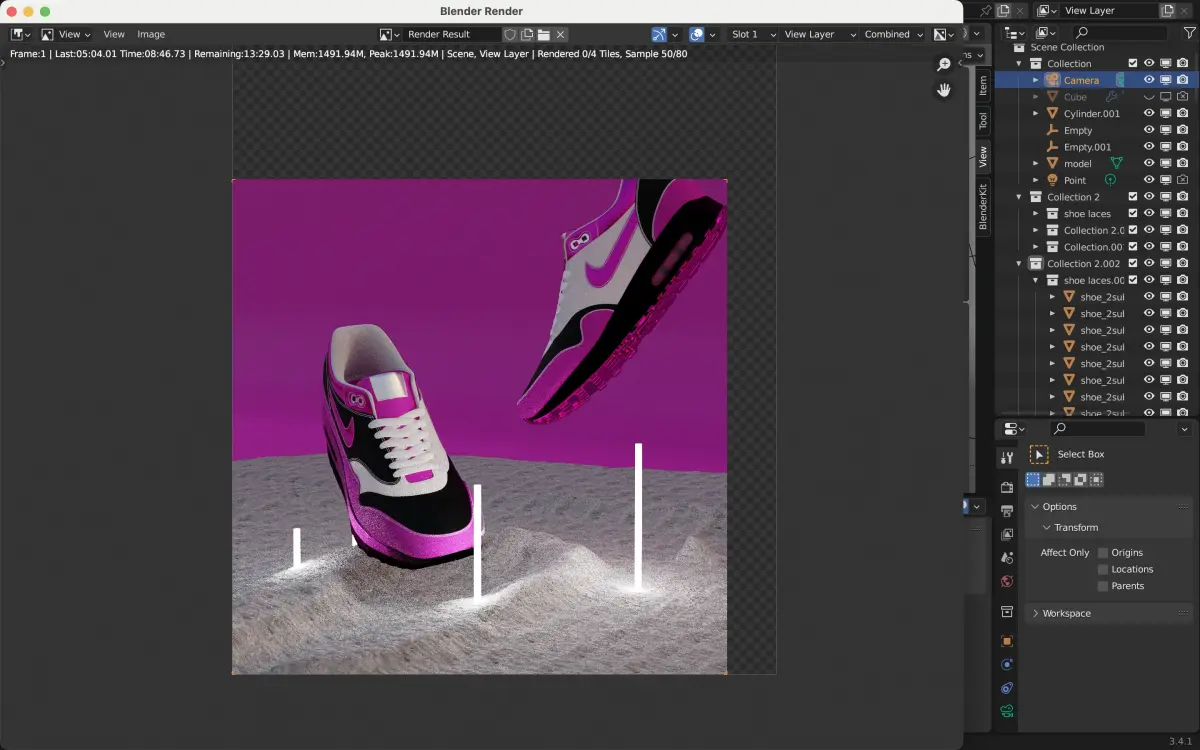
Task: Uncheck the Collection 2.002 checkbox
Action: 1133,263
